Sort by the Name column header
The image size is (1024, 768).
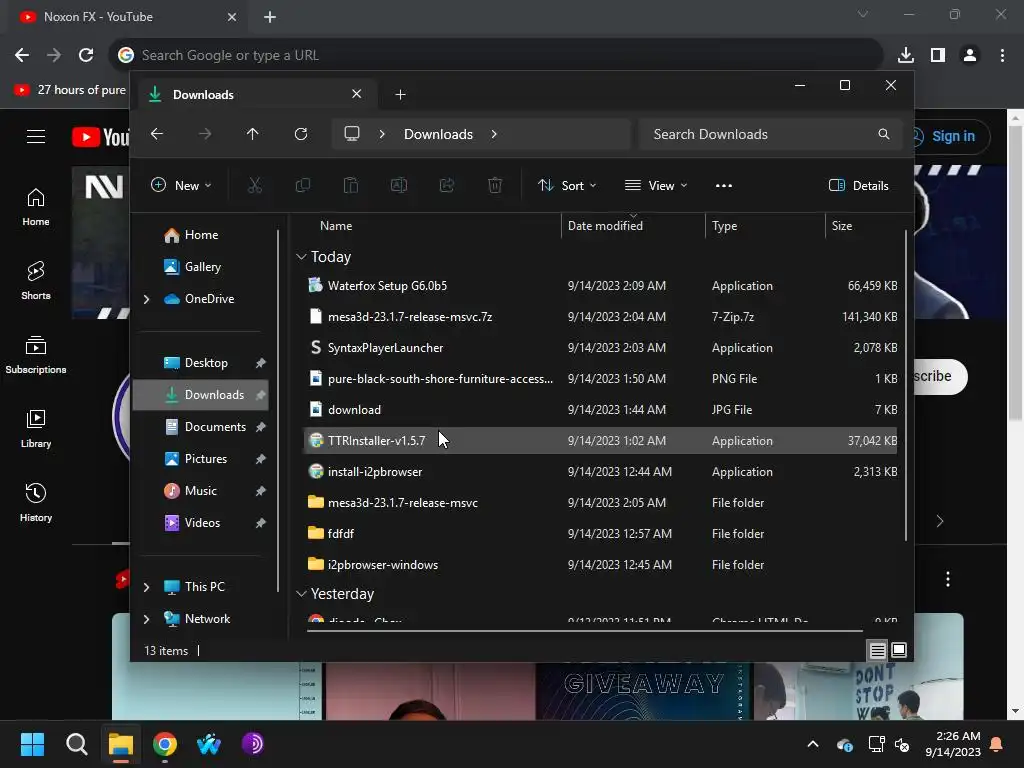(336, 226)
